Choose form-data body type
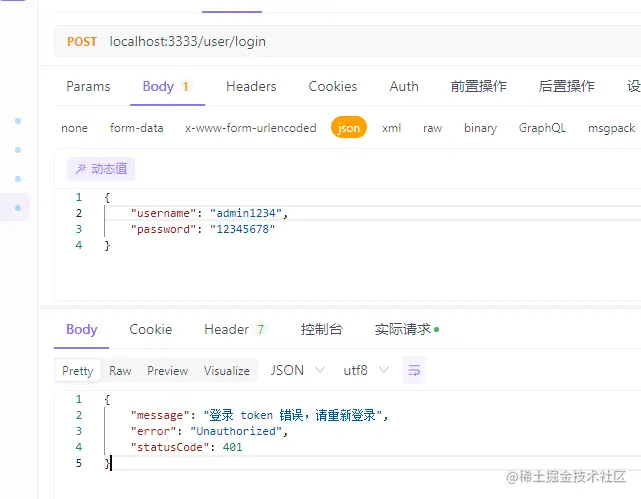Image resolution: width=641 pixels, height=499 pixels. (137, 128)
